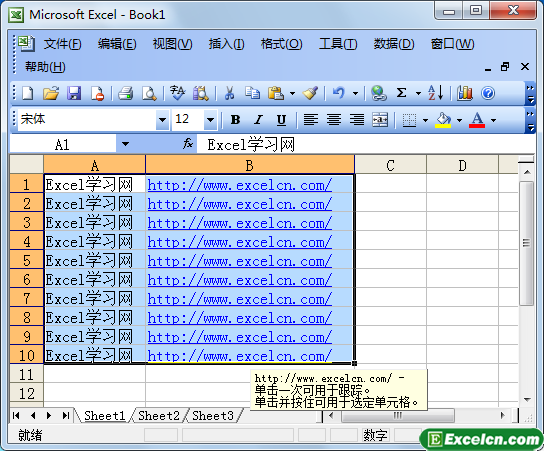
Task: Save the workbook with floppy icon
Action: point(74,93)
